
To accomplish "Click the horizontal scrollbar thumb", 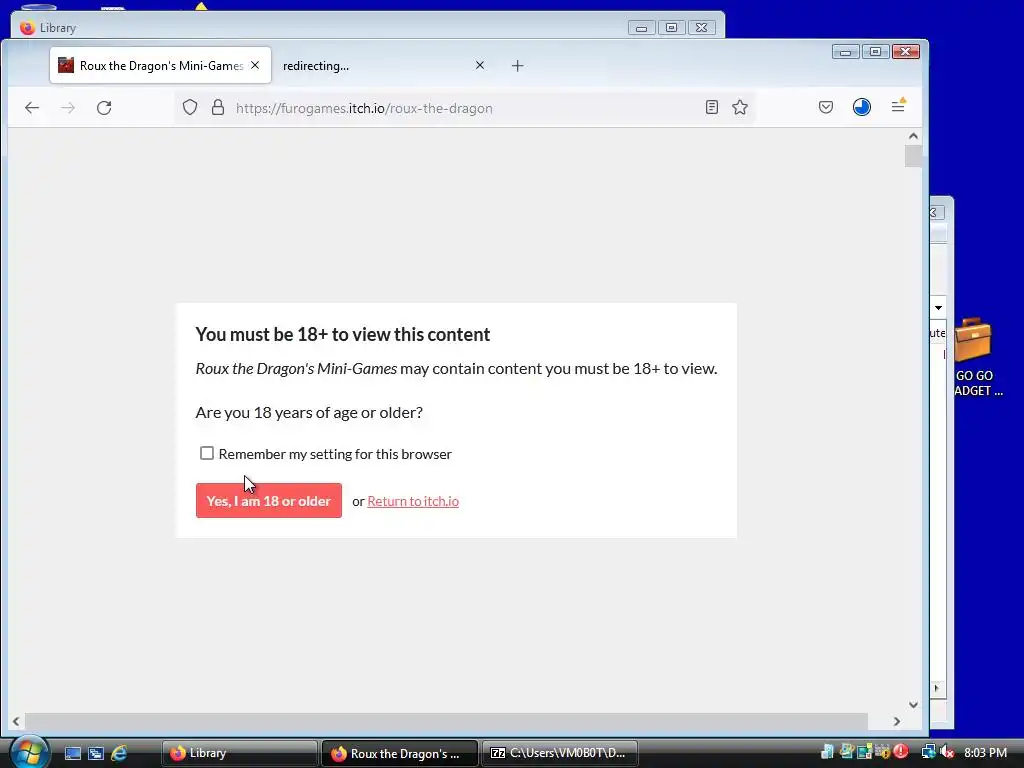I will click(x=446, y=722).
